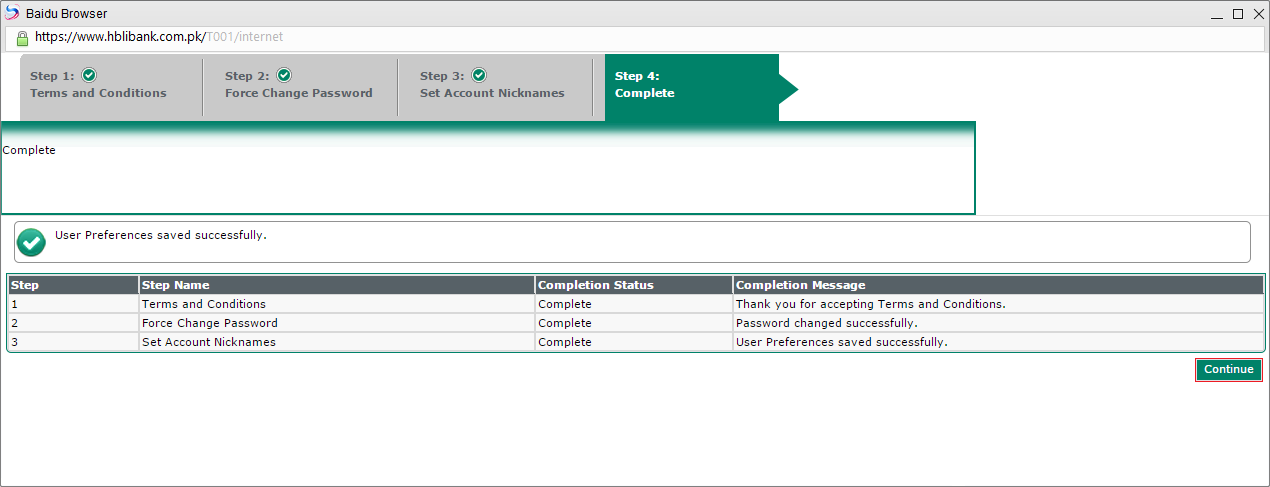Click 'User Preferences saved successfully.' table cell in row 3
The image size is (1270, 487).
click(x=998, y=342)
